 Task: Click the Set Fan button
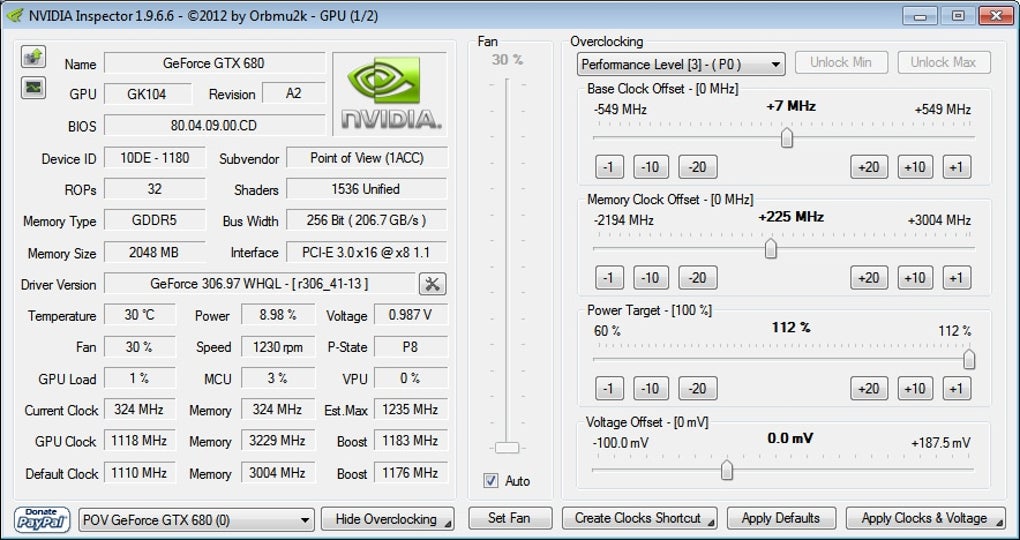[x=510, y=519]
